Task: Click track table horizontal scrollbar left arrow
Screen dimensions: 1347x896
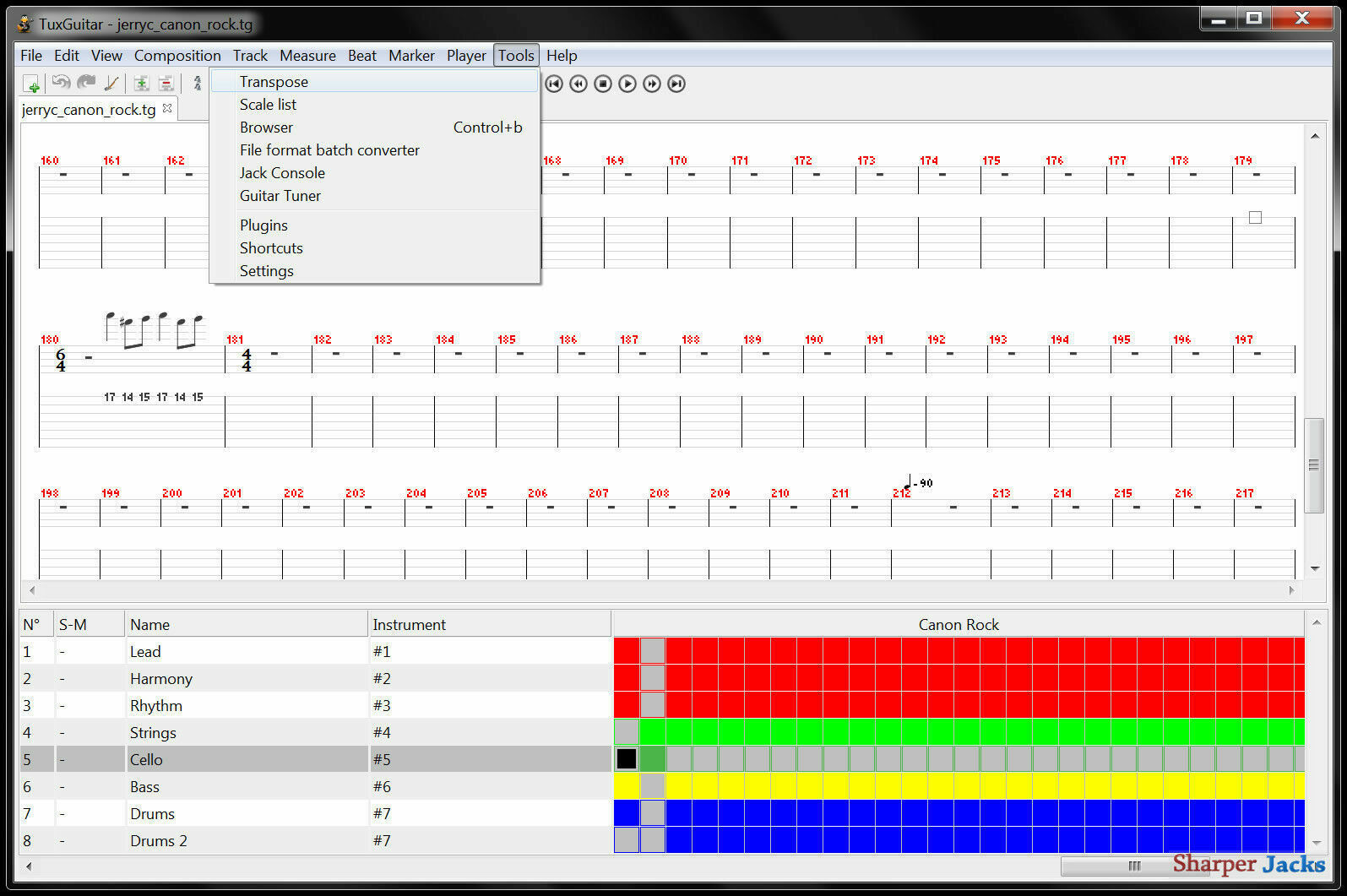Action: pos(29,866)
